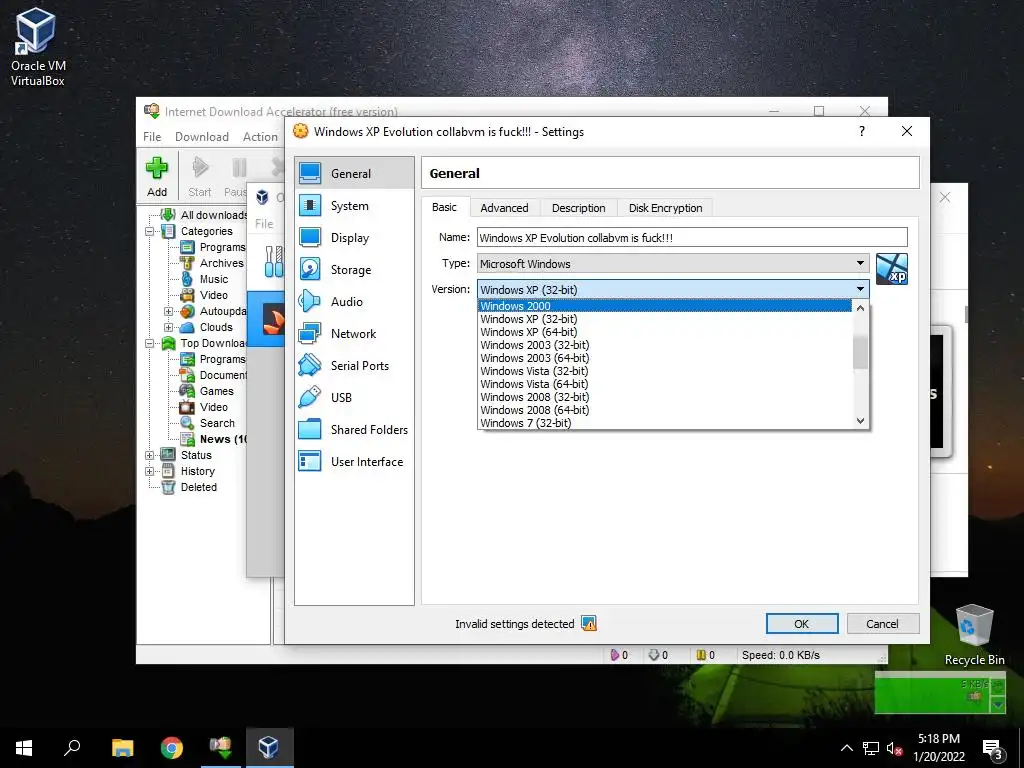Open Google Chrome from the taskbar
1024x768 pixels.
pos(172,747)
